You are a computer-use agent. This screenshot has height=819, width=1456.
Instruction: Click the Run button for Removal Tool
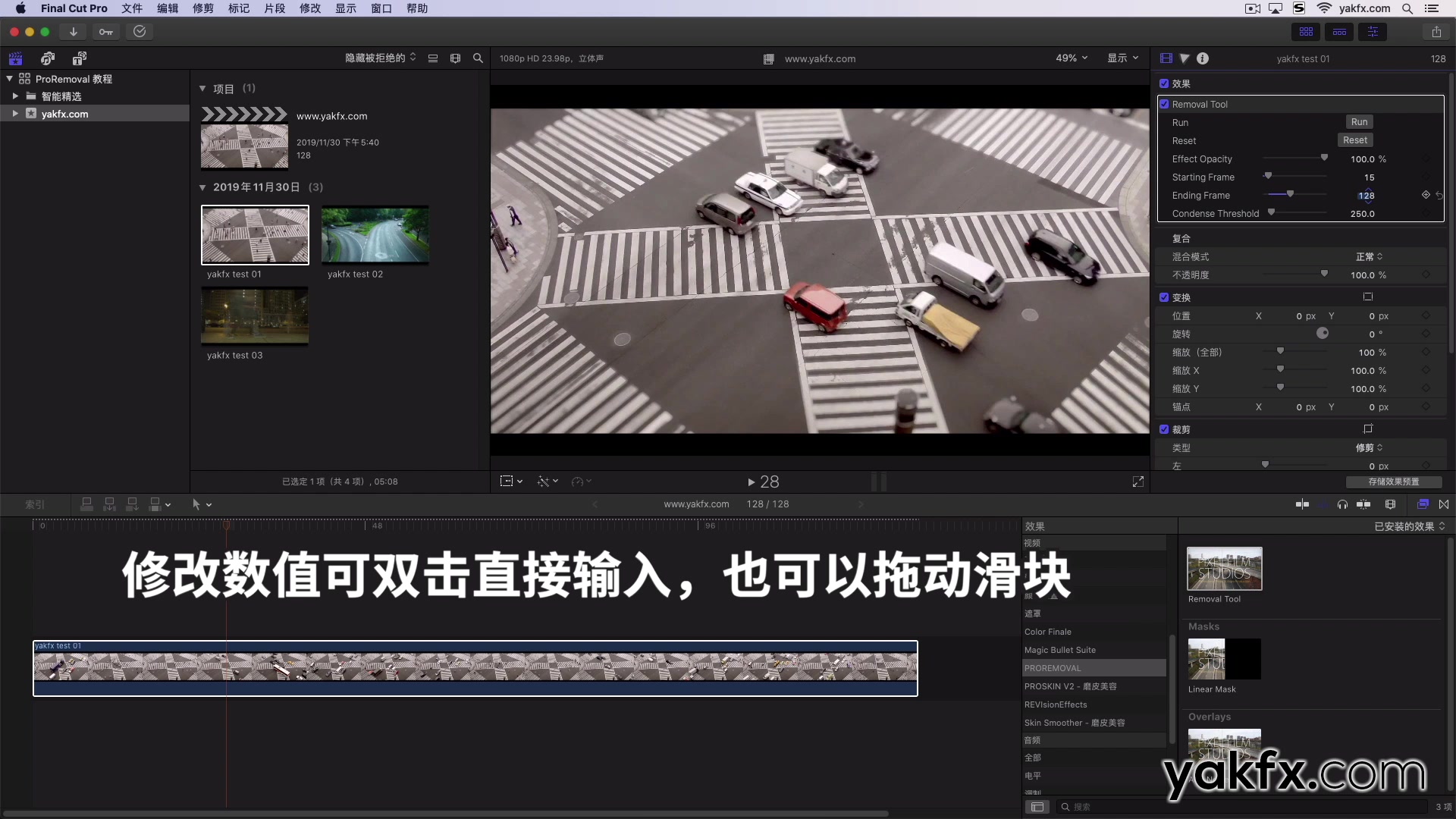1359,122
